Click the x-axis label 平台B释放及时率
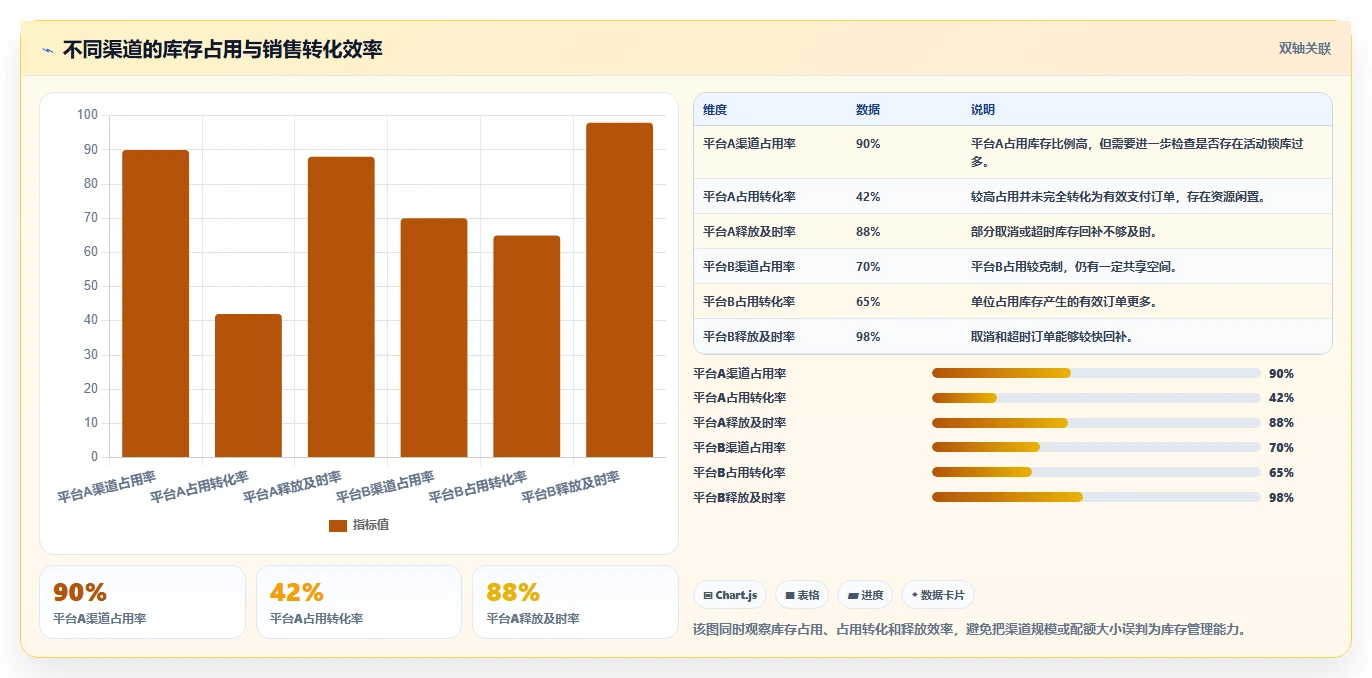1372x678 pixels. point(571,486)
